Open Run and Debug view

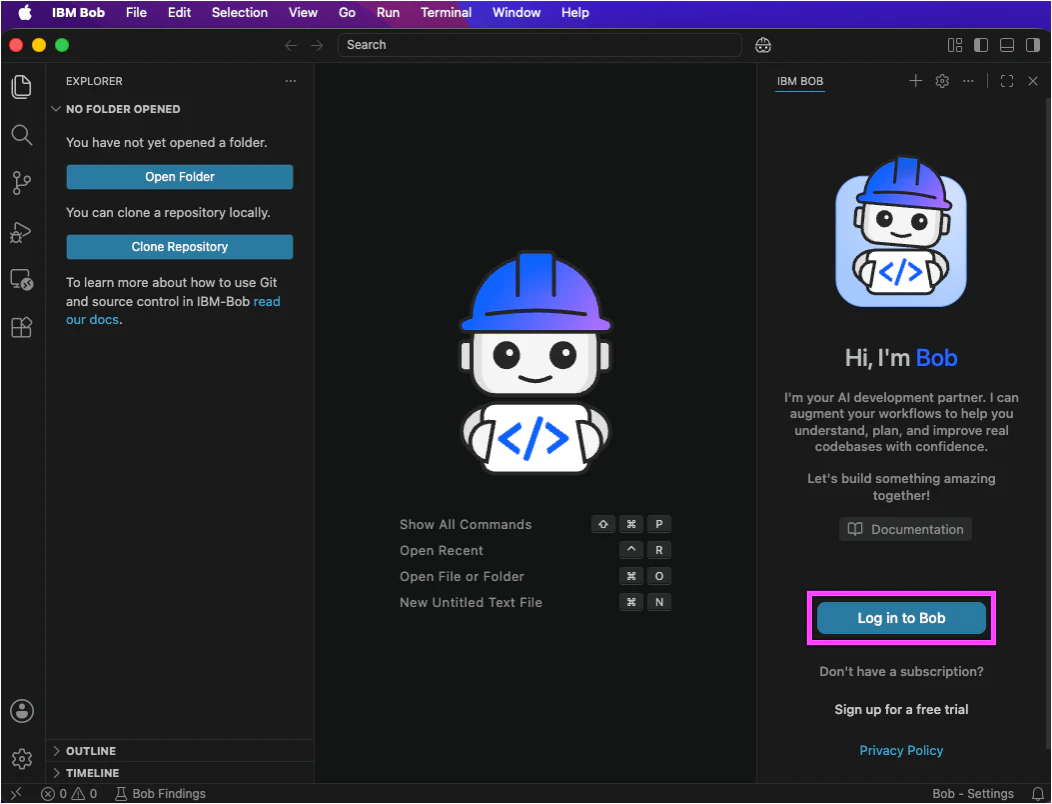click(21, 232)
